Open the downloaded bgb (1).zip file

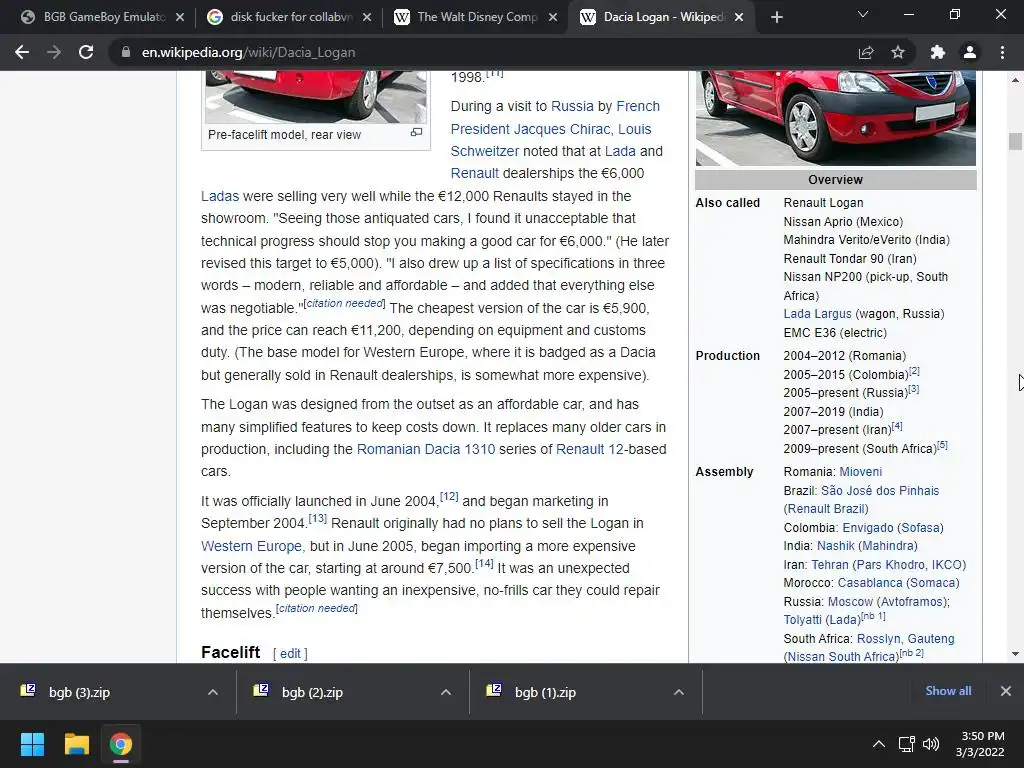(x=545, y=692)
